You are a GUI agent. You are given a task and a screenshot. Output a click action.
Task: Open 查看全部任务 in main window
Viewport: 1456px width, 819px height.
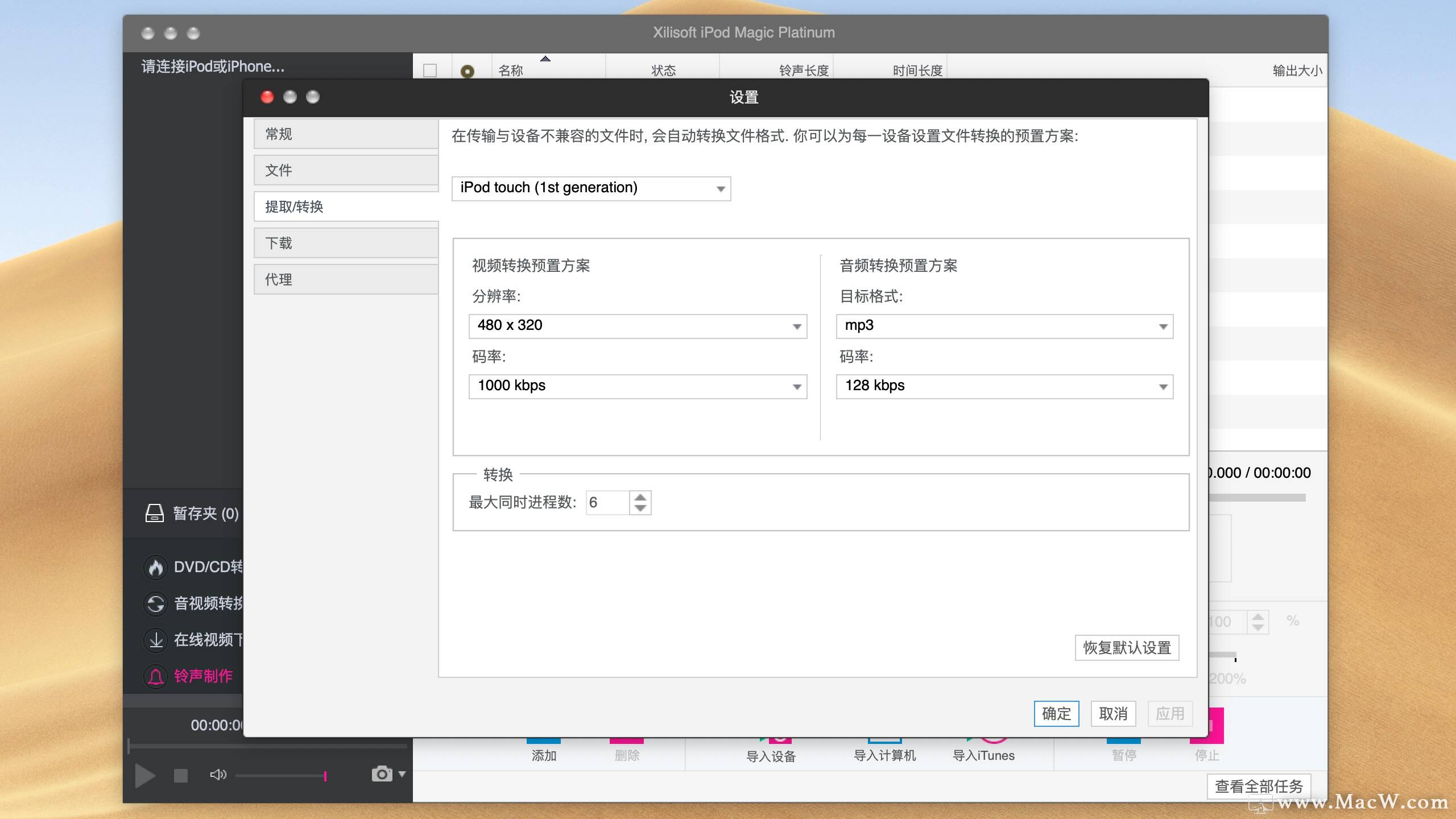point(1259,786)
